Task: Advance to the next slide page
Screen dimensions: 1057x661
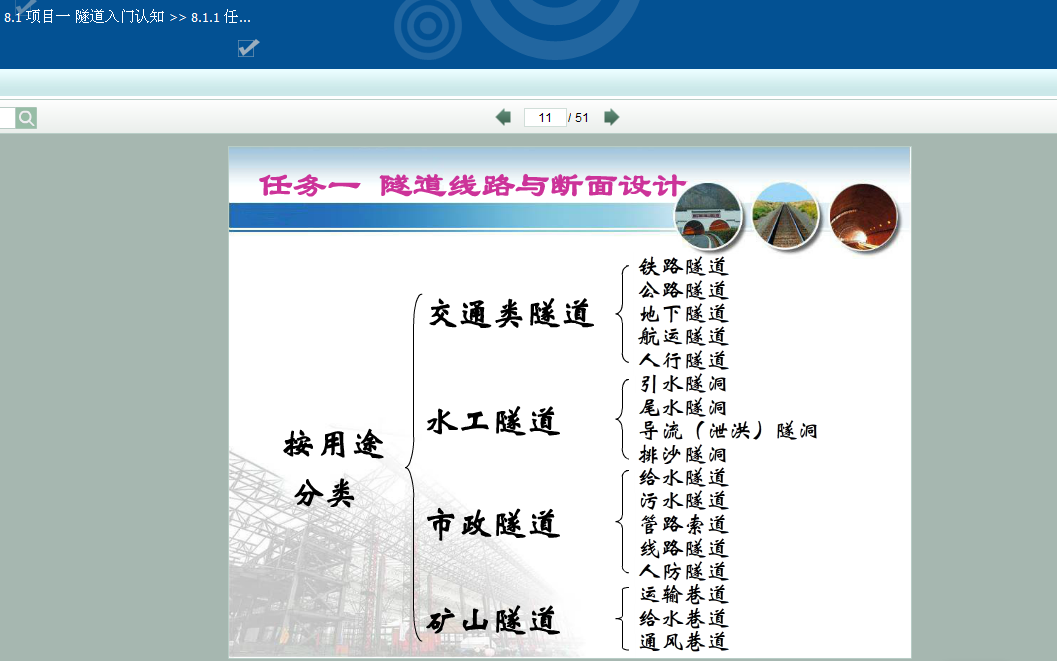Action: [x=612, y=117]
